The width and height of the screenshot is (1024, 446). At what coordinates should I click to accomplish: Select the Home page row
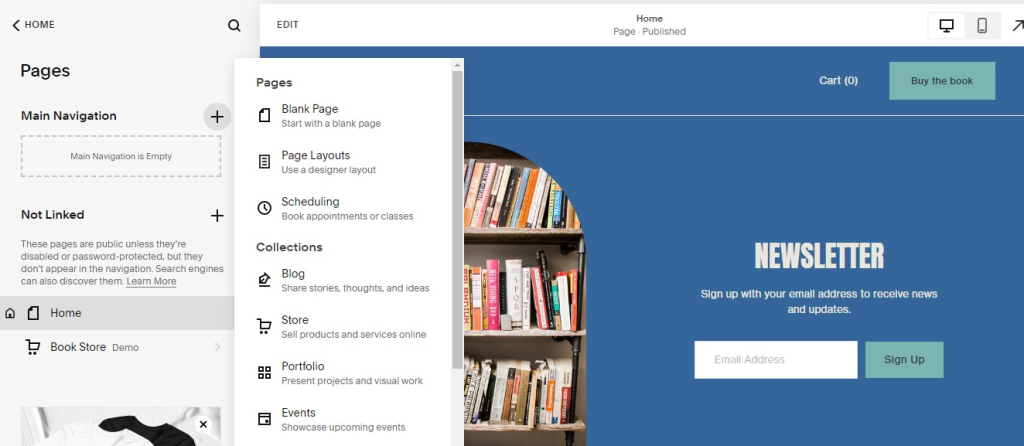[x=117, y=313]
